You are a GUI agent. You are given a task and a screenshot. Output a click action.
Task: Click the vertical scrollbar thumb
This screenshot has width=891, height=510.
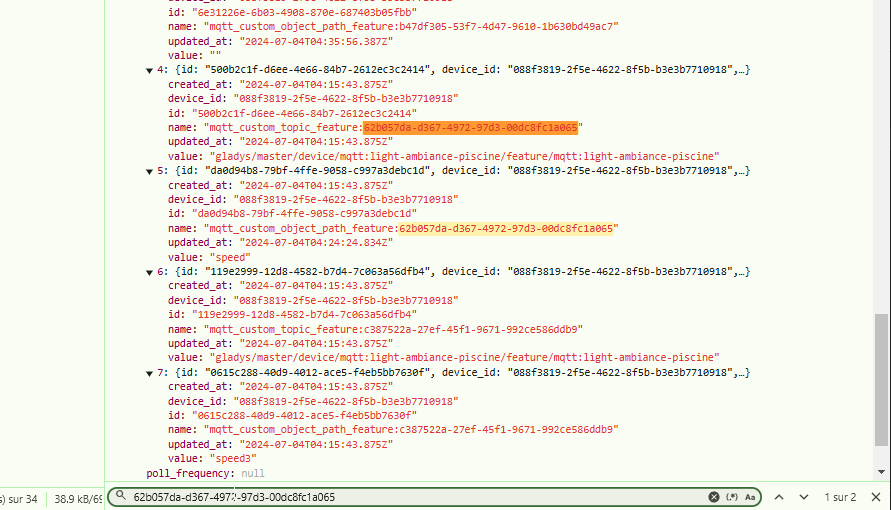pos(881,380)
